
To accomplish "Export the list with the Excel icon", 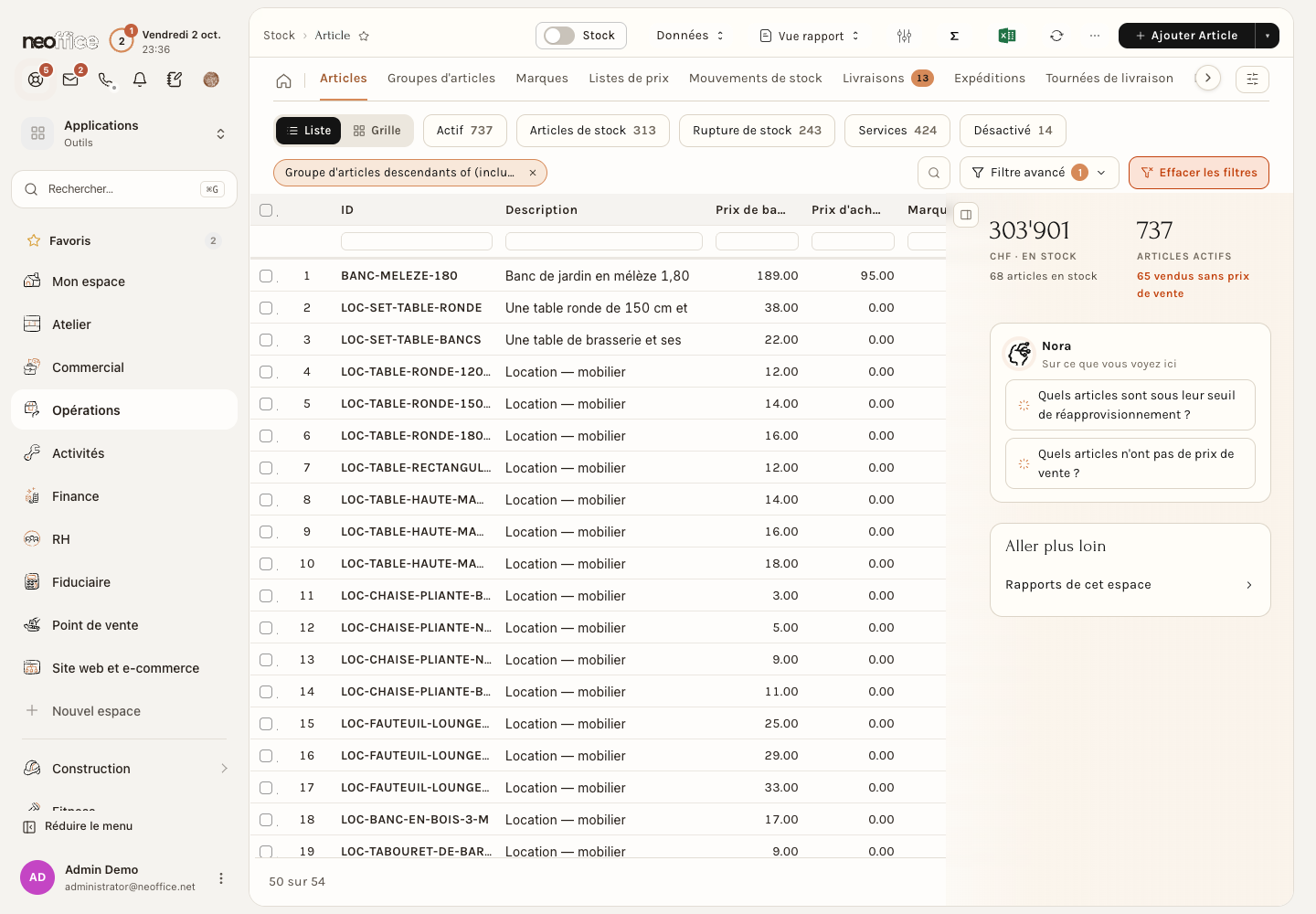I will tap(1007, 36).
